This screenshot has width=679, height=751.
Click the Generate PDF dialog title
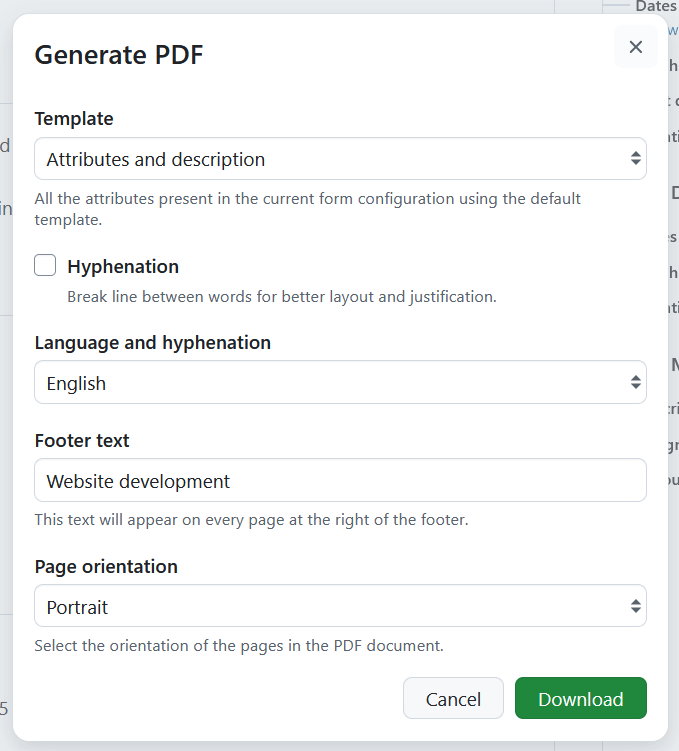click(x=119, y=55)
